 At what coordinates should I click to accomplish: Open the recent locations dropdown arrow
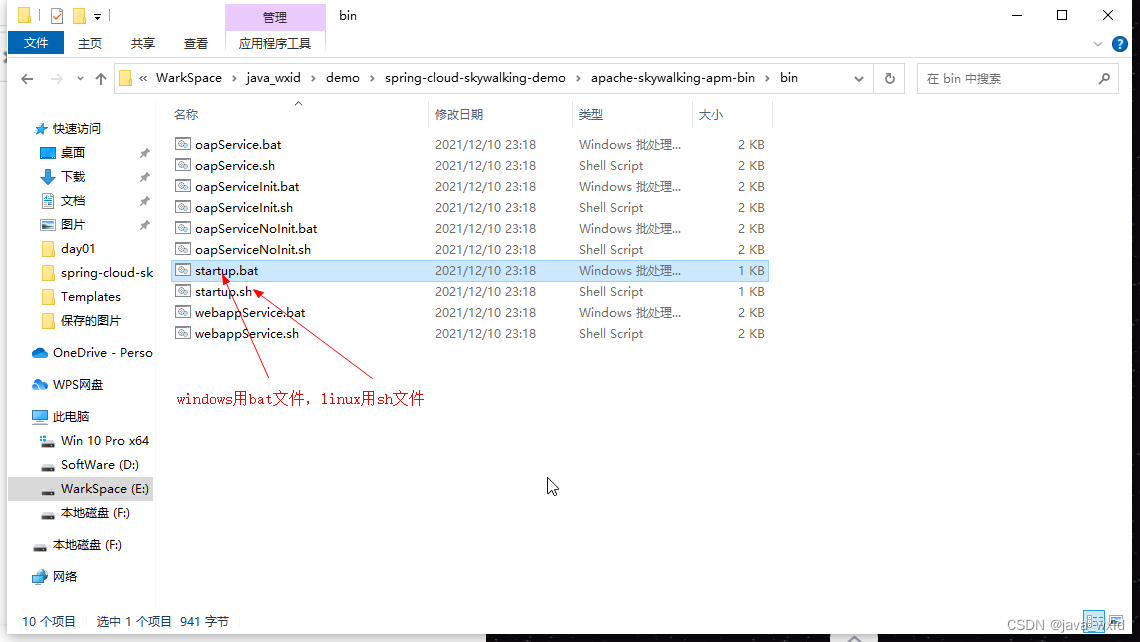pyautogui.click(x=80, y=79)
